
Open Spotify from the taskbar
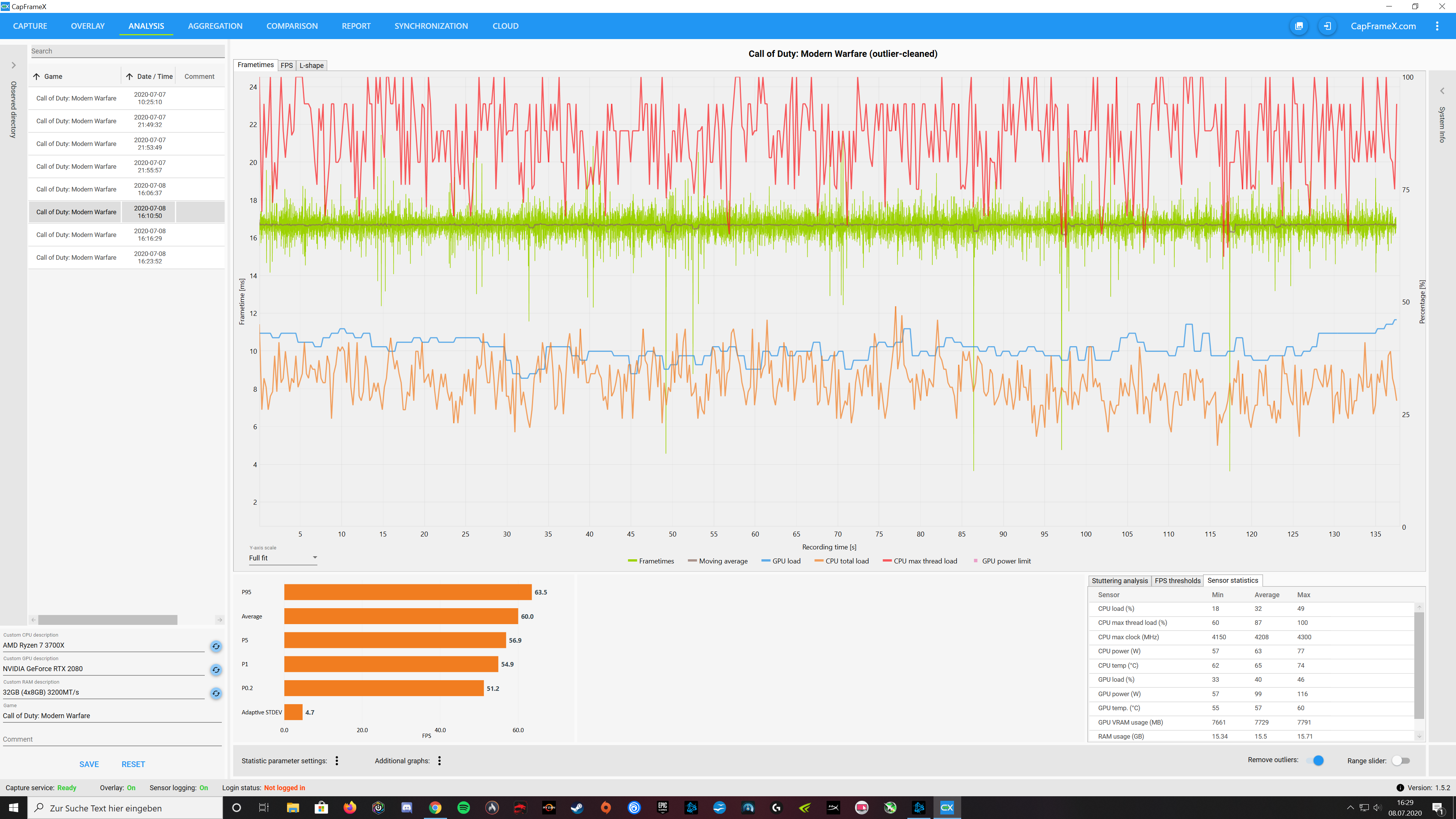(463, 808)
